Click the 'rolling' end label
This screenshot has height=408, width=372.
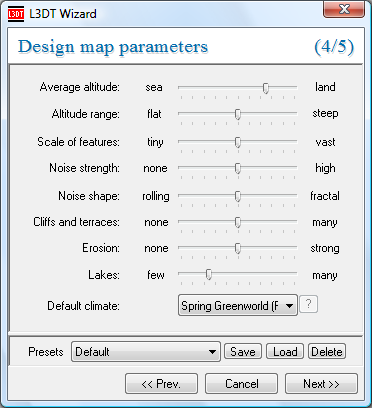coord(156,196)
